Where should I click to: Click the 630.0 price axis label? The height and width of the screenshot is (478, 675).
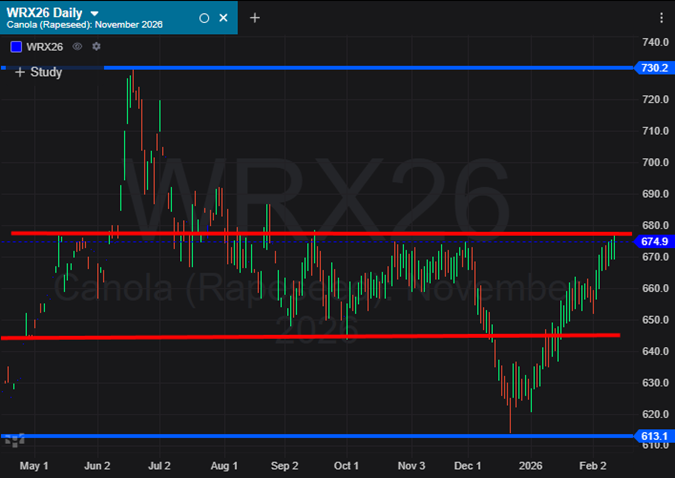click(x=655, y=383)
